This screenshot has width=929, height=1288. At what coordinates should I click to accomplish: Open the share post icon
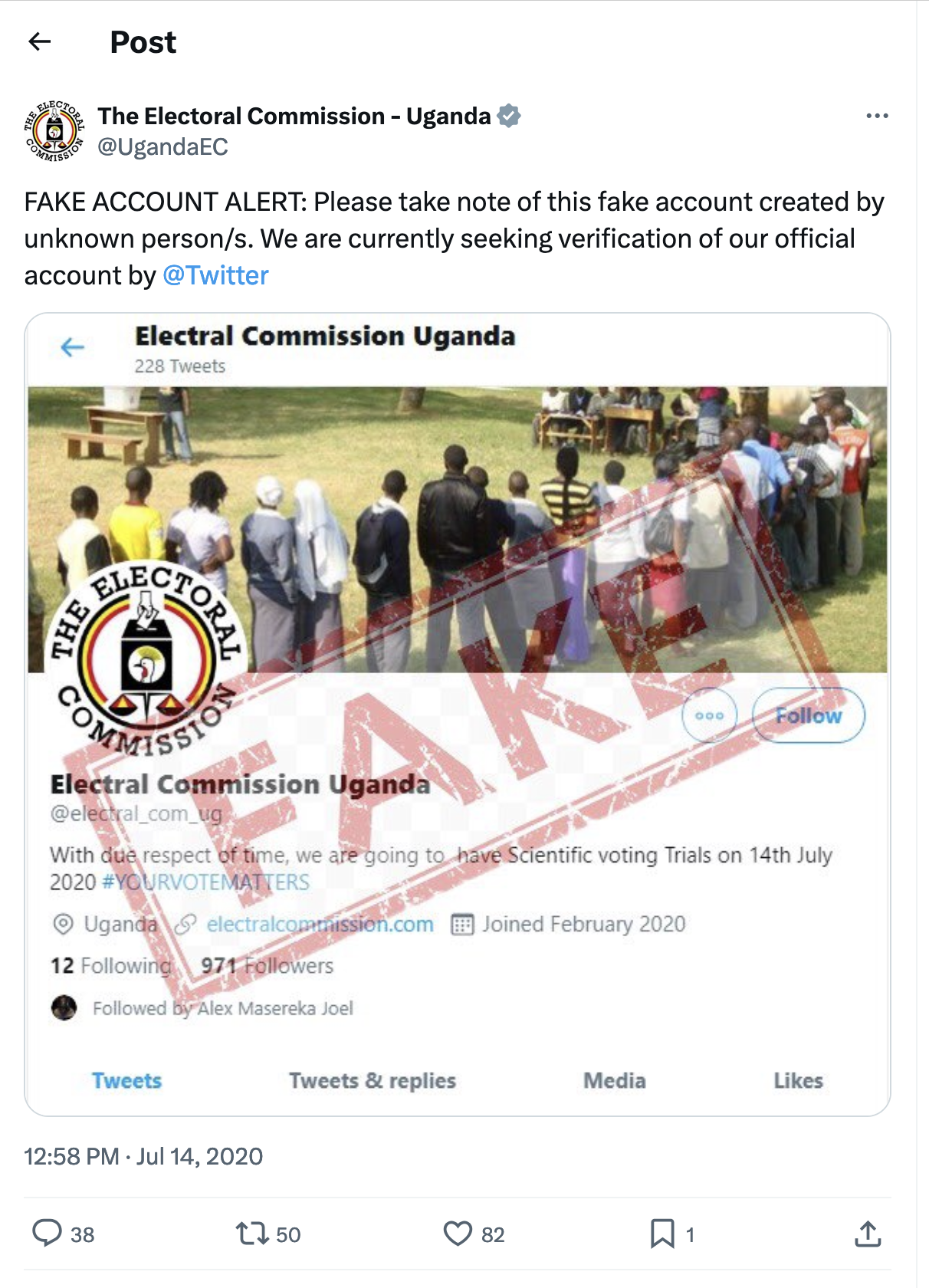868,1234
